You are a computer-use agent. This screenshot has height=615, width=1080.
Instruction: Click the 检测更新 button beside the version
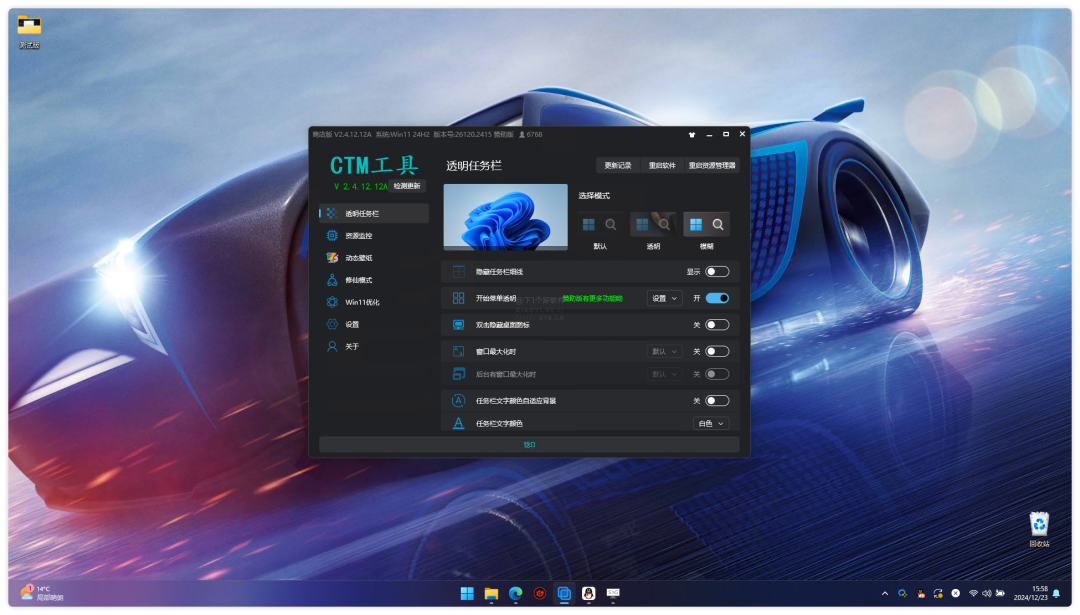coord(409,186)
